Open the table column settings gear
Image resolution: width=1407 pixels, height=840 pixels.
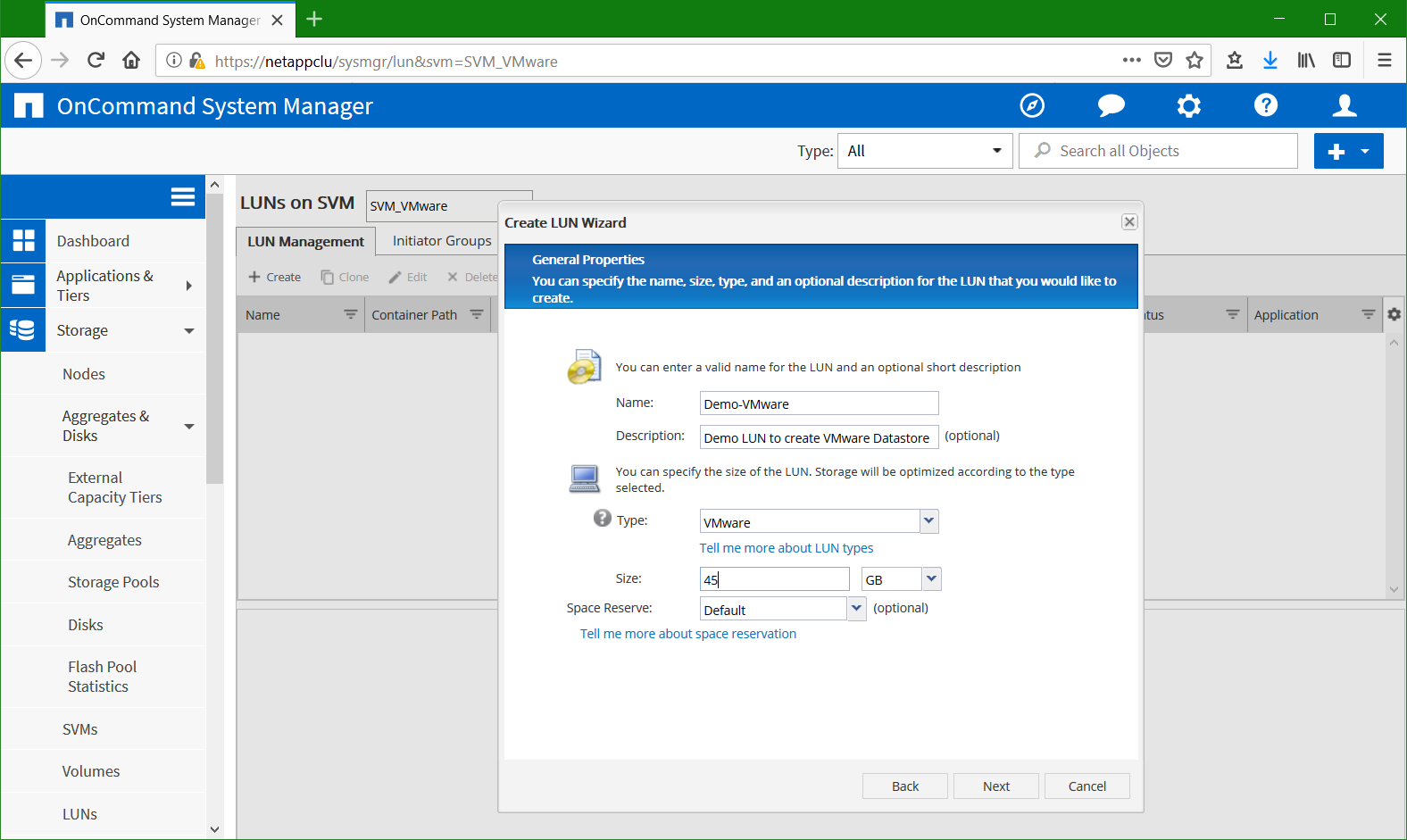point(1394,314)
